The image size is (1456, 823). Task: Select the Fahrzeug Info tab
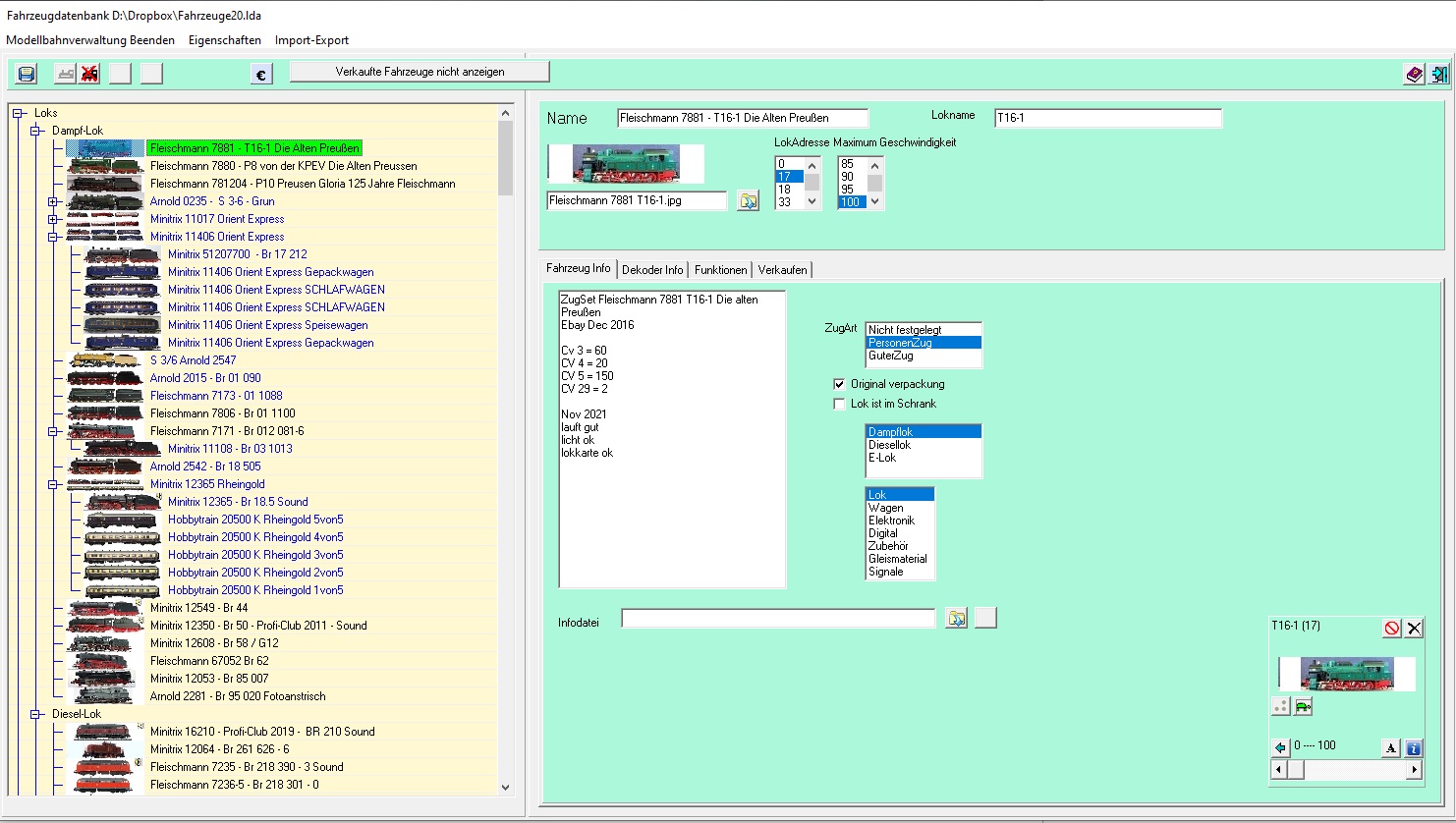[x=579, y=268]
